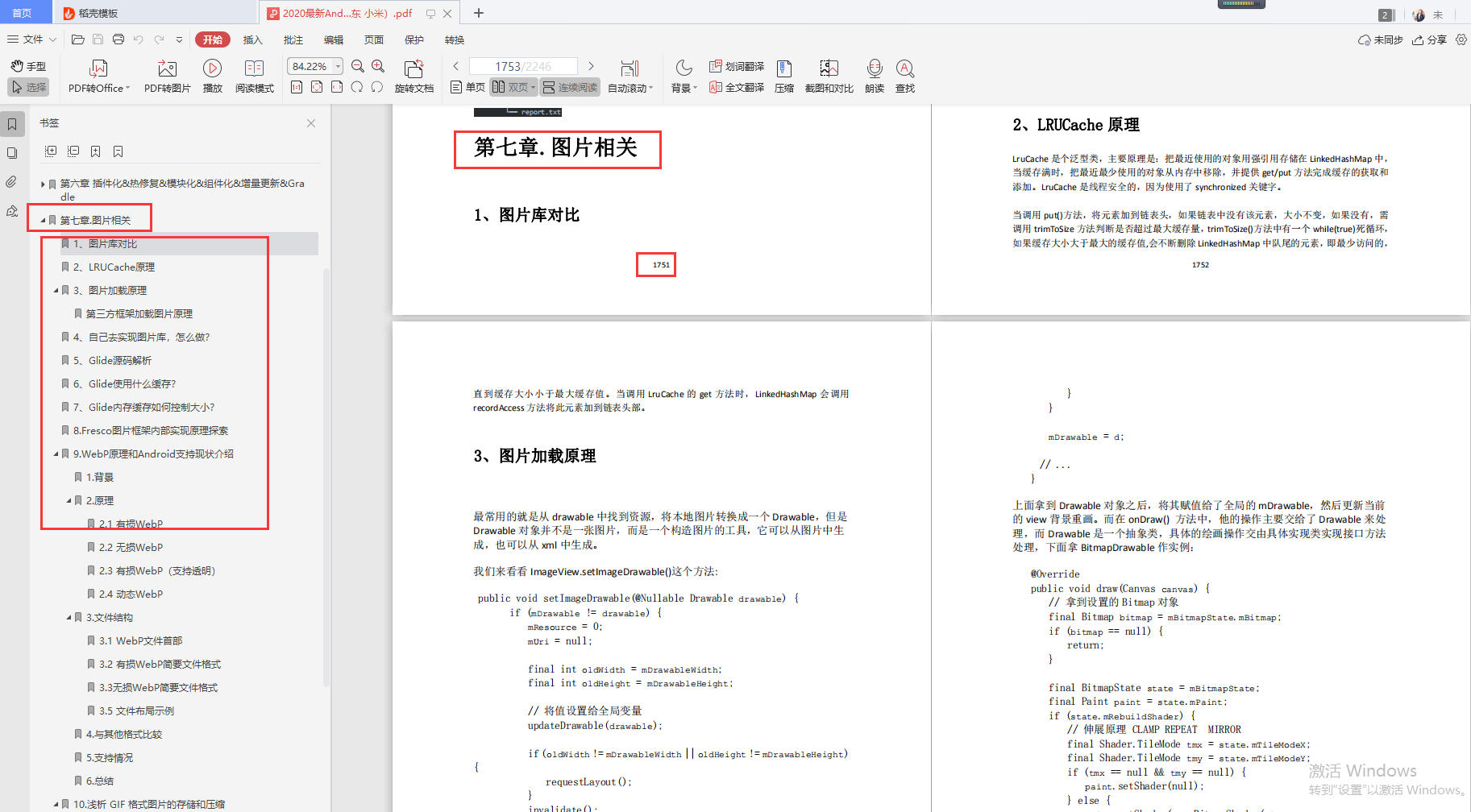Collapse the 第七章.图片相关 bookmark node
Image resolution: width=1471 pixels, height=812 pixels.
43,220
